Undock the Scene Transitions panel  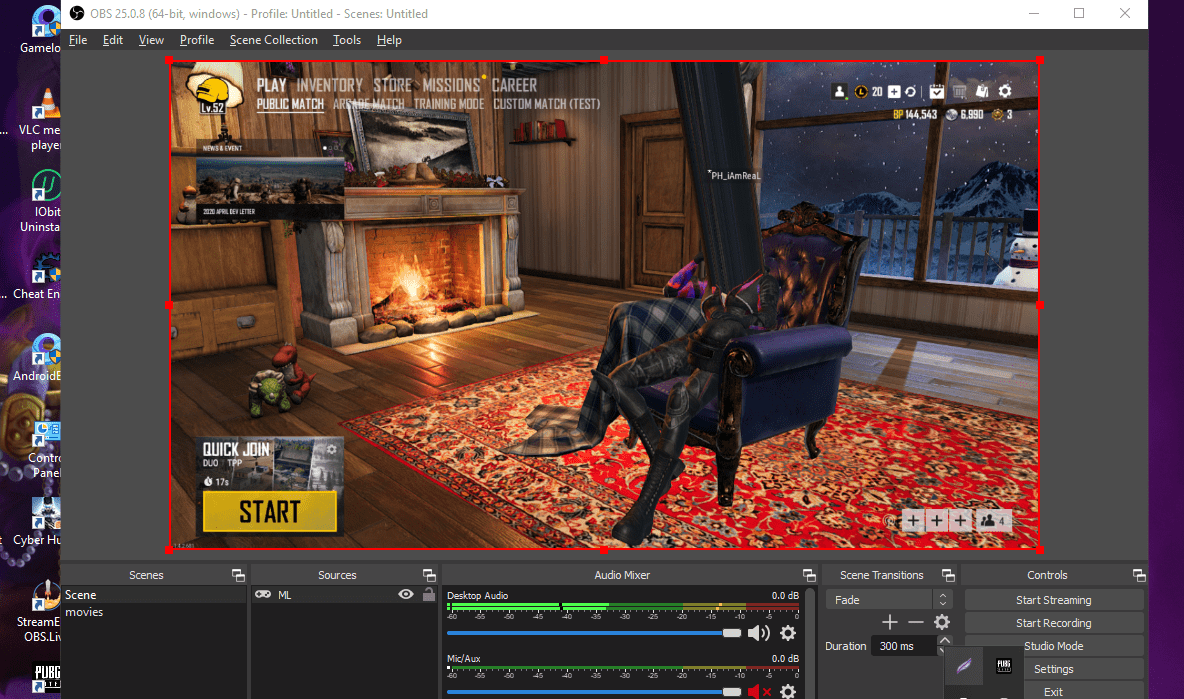(x=948, y=575)
